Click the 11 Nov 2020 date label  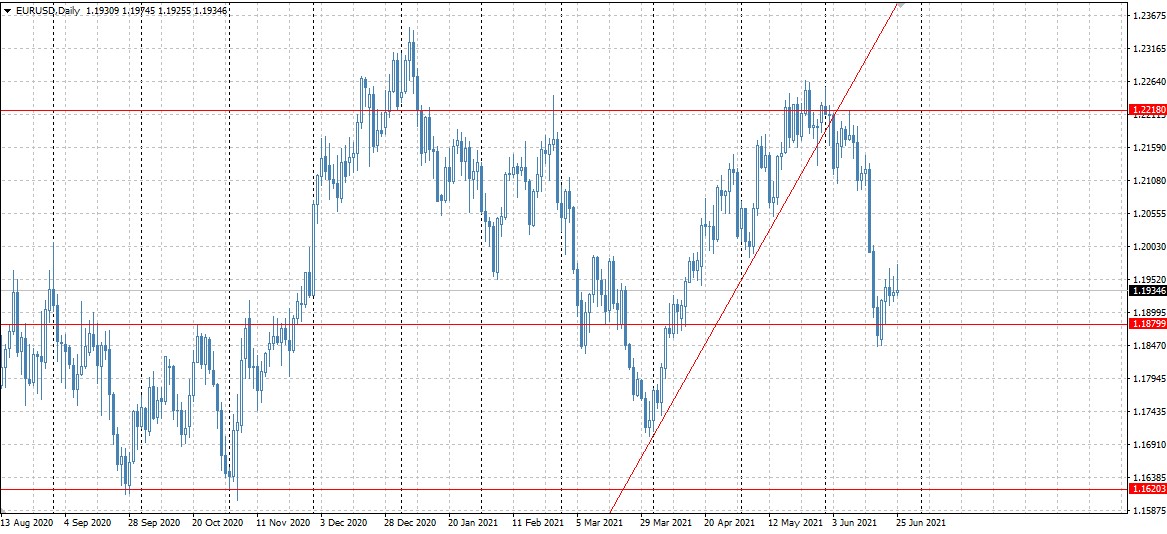tap(283, 523)
